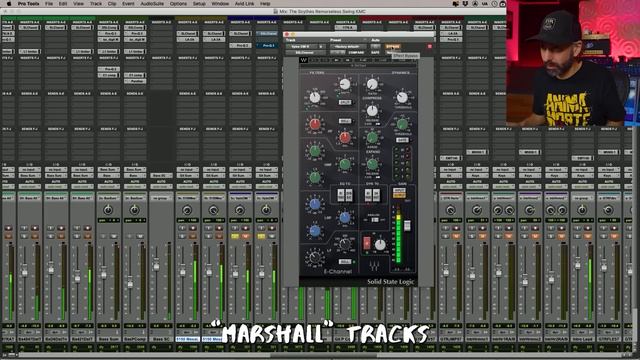Toggle EQ IN switch under EQ TO
640x360 pixels.
click(x=342, y=195)
